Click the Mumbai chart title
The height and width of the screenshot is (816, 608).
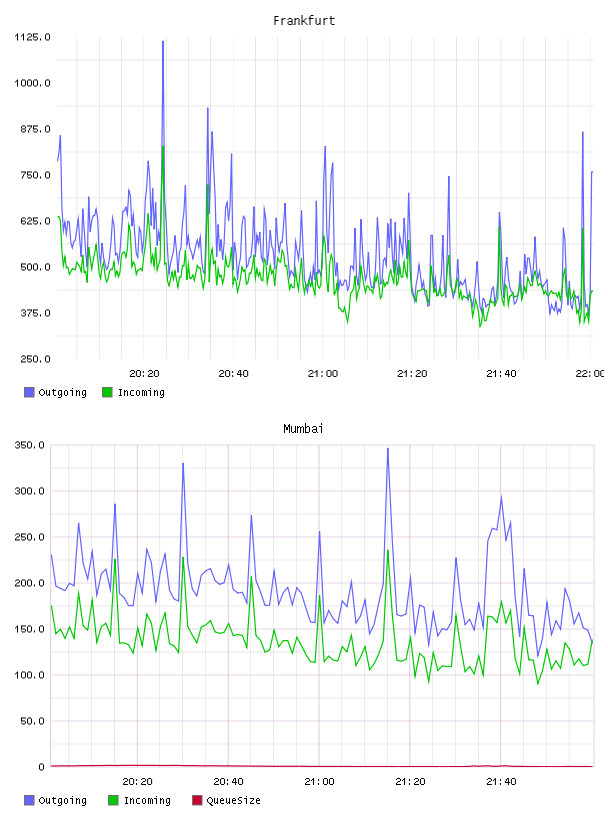coord(303,429)
